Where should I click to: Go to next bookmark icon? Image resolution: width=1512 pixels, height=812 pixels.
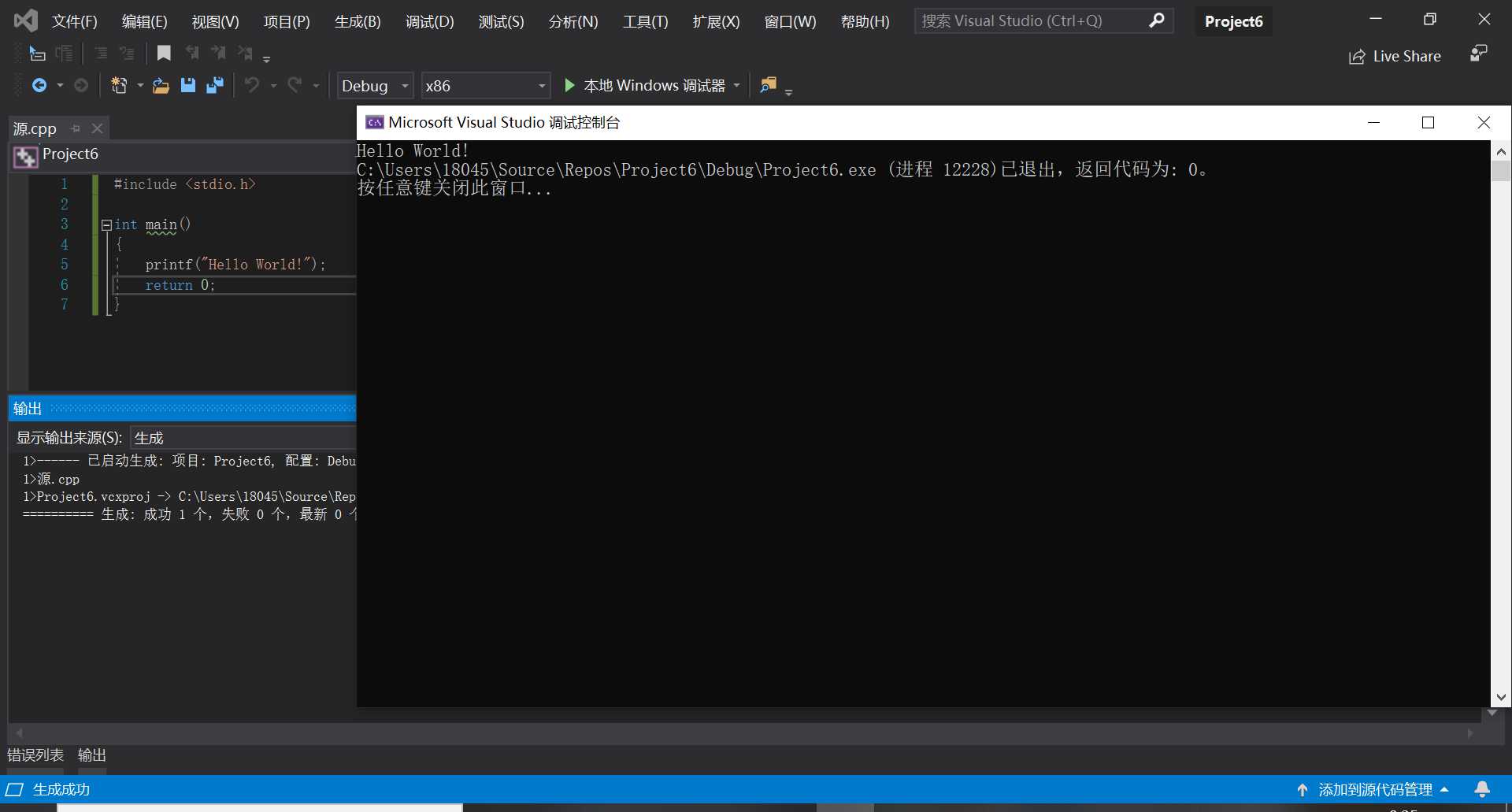tap(218, 53)
